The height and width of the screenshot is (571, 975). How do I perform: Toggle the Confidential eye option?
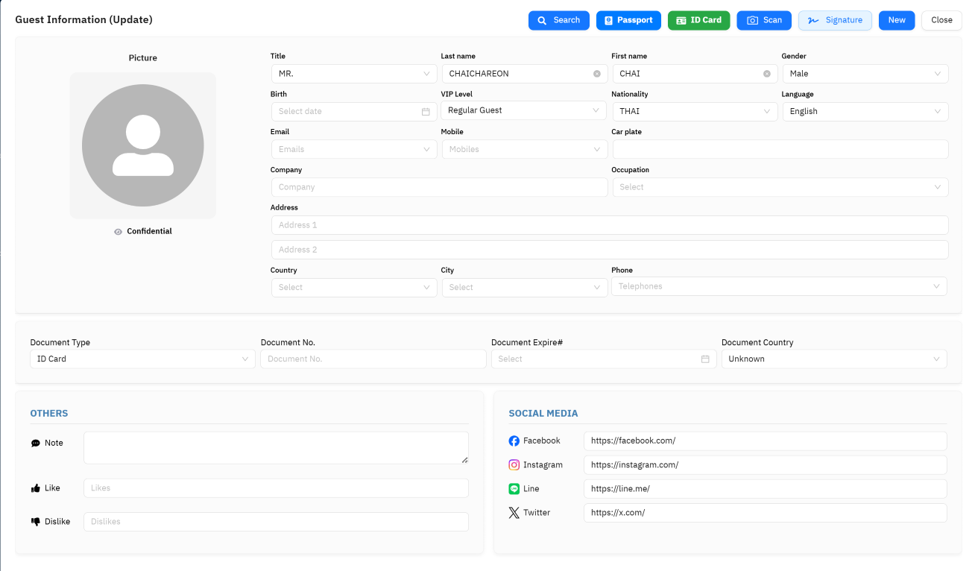pos(143,231)
